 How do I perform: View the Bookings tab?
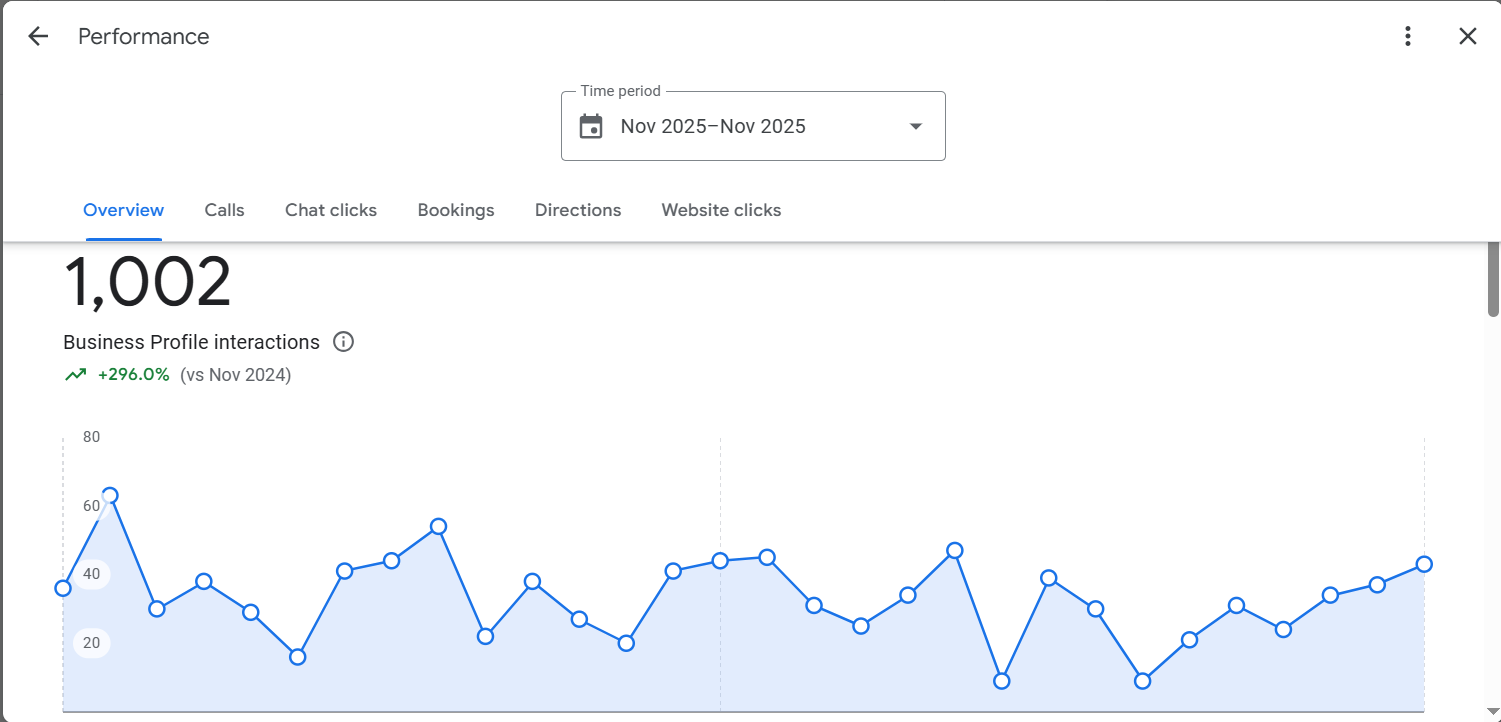click(x=456, y=210)
